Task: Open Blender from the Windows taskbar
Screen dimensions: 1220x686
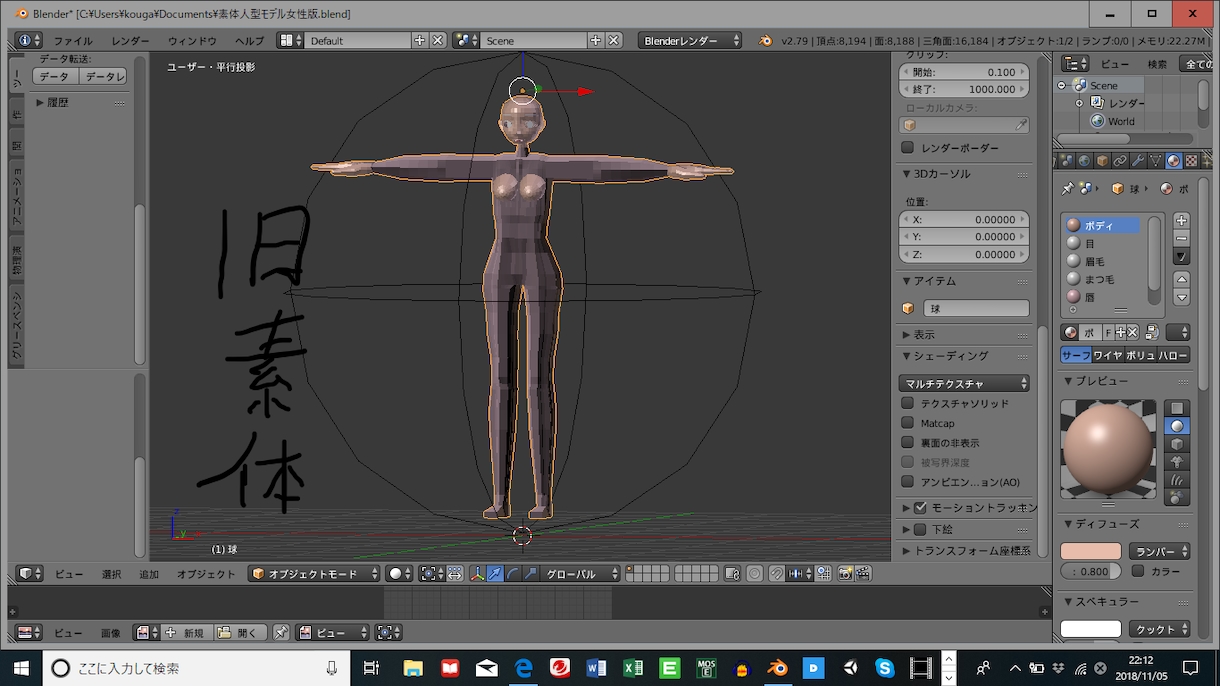Action: [777, 668]
